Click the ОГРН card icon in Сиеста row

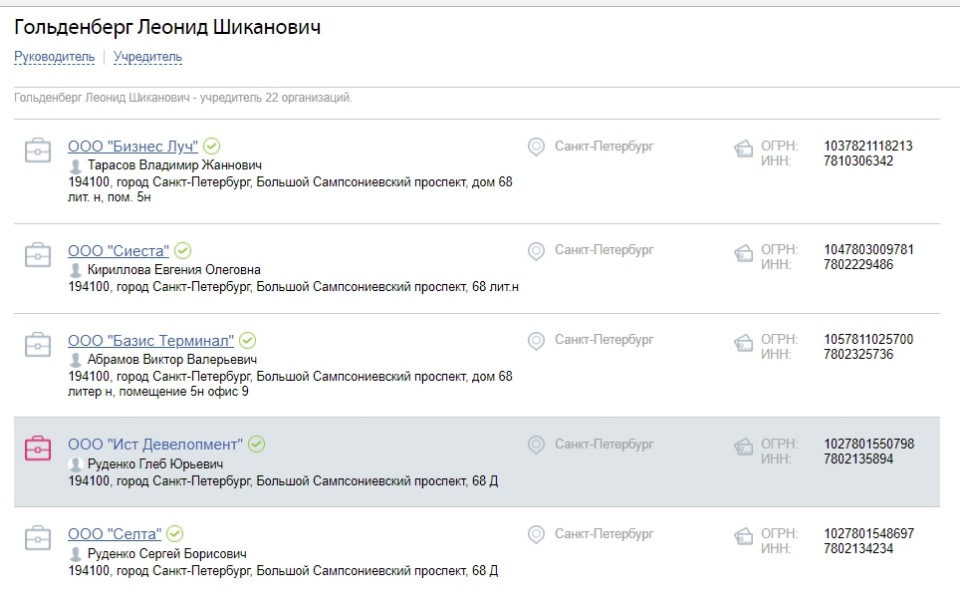tap(743, 253)
